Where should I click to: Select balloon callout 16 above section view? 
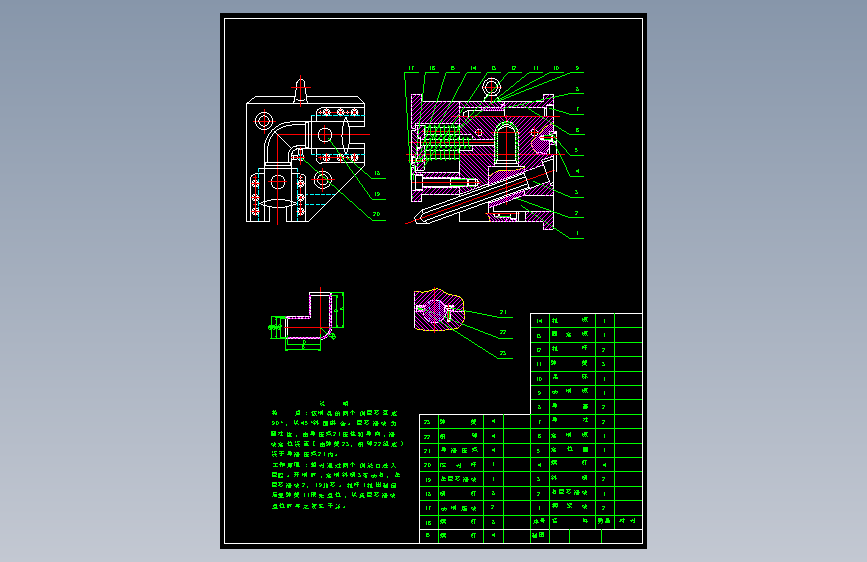(432, 69)
